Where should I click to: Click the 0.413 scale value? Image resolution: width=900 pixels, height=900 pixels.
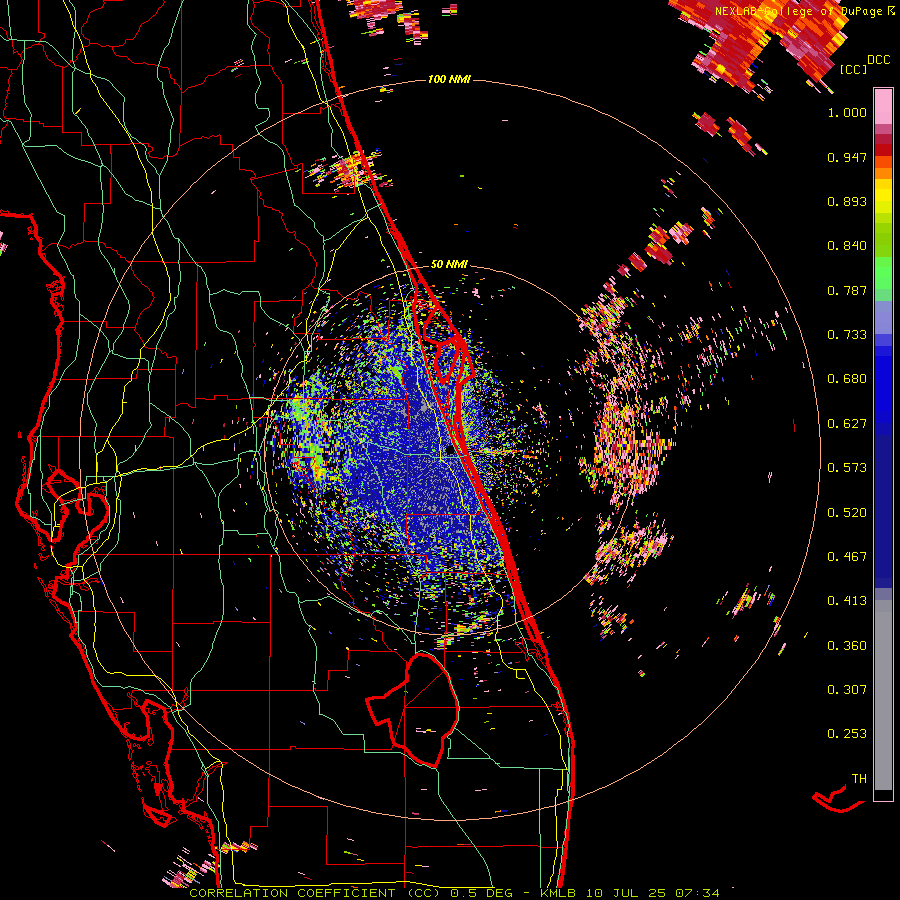point(847,601)
